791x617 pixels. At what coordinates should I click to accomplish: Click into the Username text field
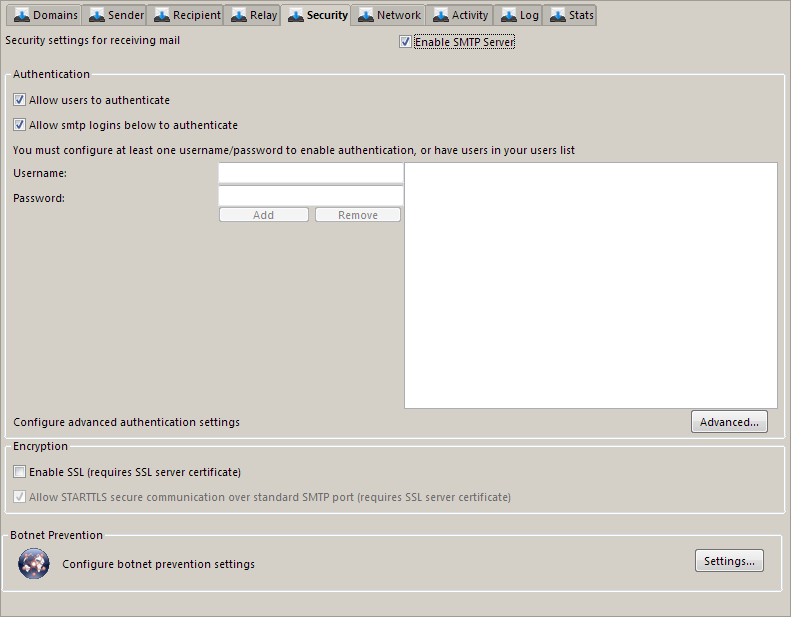coord(311,174)
